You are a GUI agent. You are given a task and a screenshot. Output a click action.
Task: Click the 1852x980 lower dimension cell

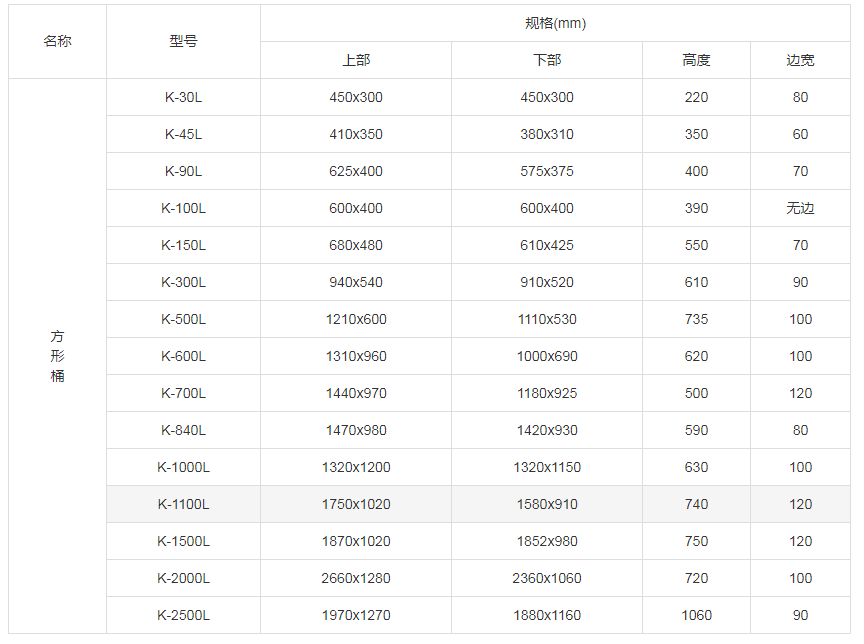(x=547, y=541)
